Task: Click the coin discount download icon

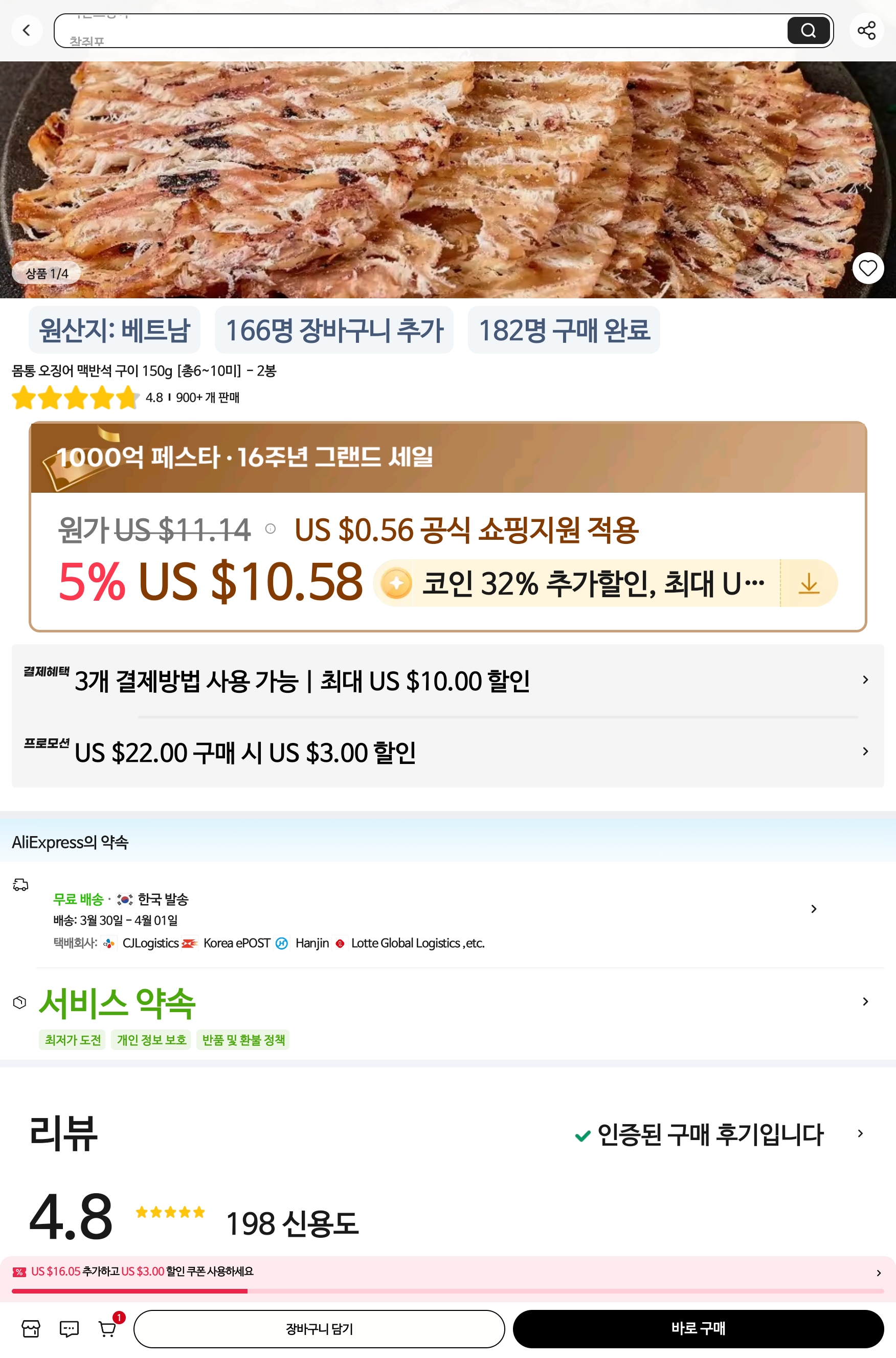Action: coord(809,583)
